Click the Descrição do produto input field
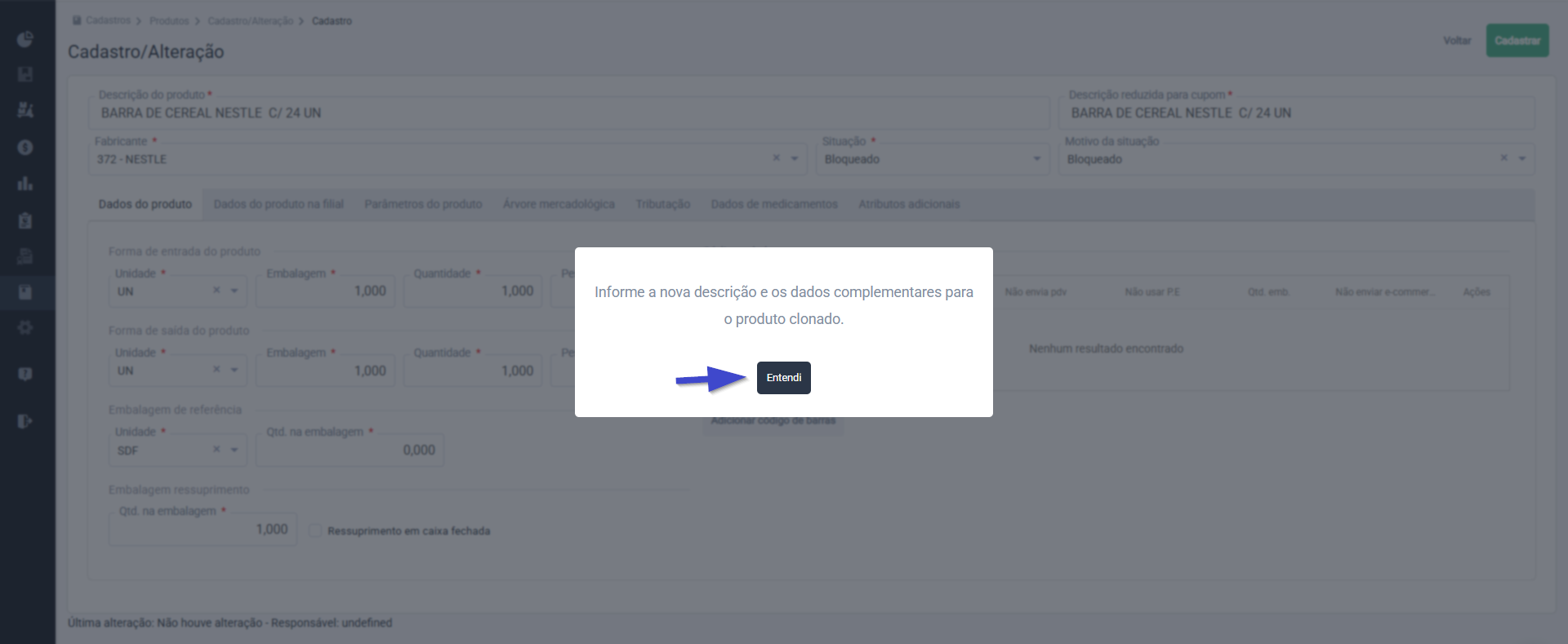 (x=568, y=113)
